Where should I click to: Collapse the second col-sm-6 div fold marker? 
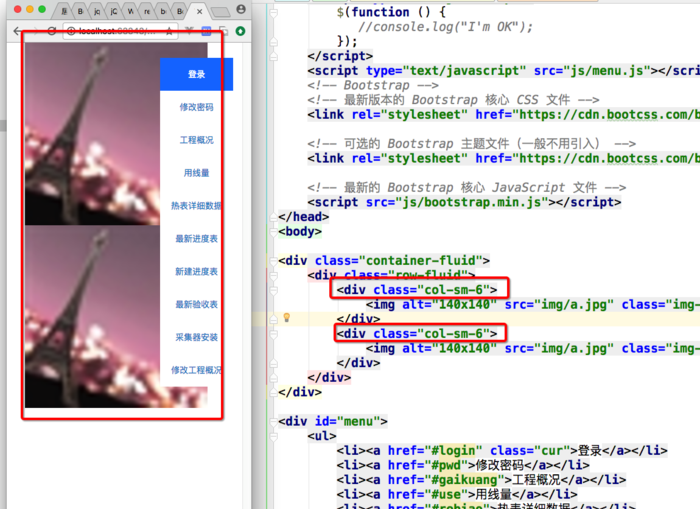pos(273,334)
